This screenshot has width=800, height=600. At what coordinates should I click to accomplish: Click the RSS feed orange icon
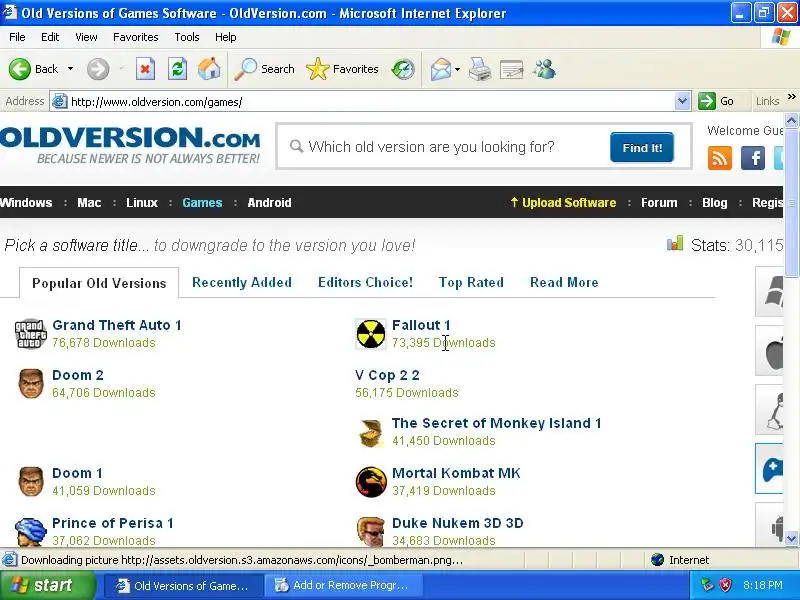coord(720,158)
